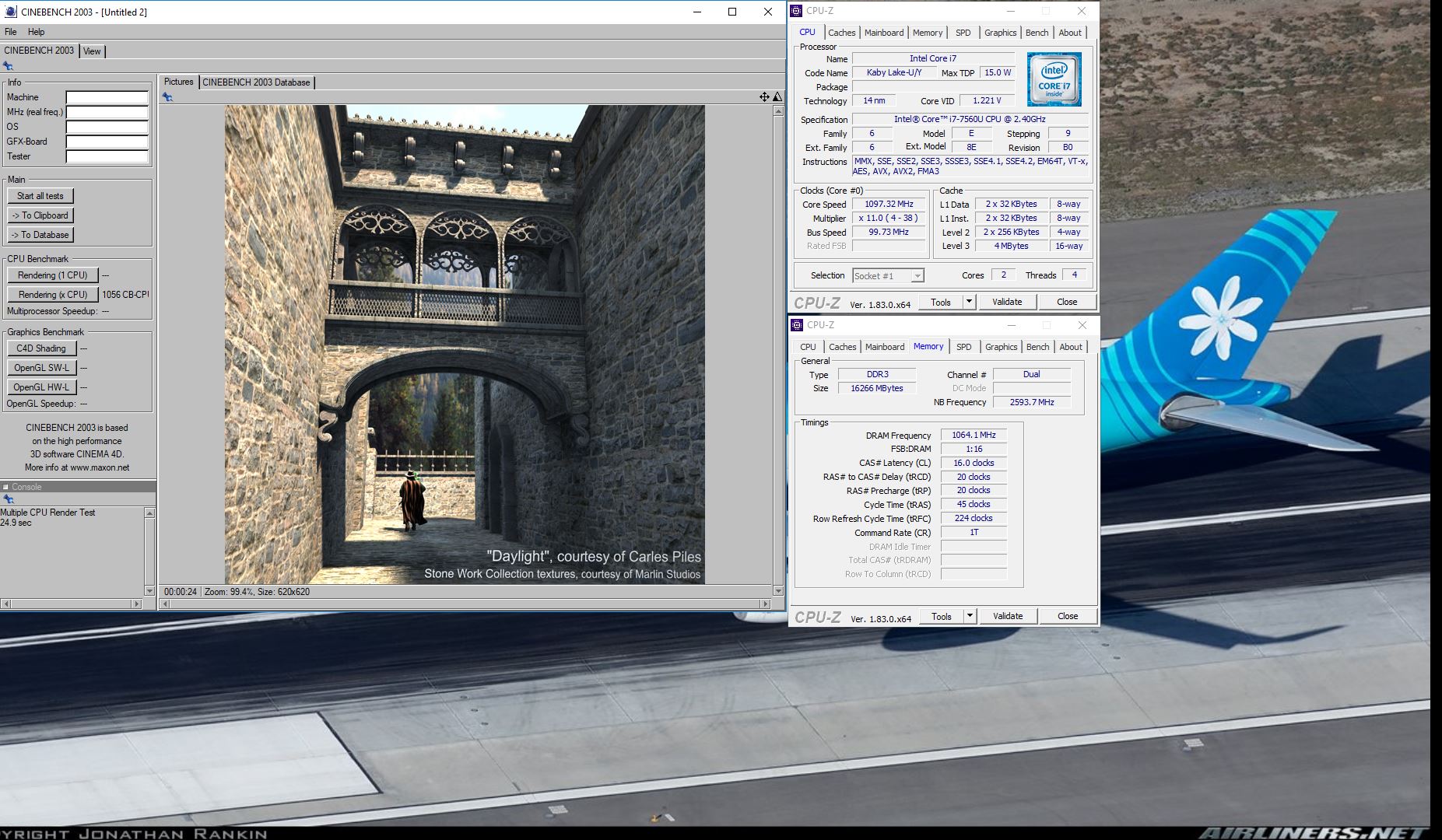Expand Tools dropdown arrow in upper CPU-Z window
The image size is (1442, 840).
click(x=969, y=302)
